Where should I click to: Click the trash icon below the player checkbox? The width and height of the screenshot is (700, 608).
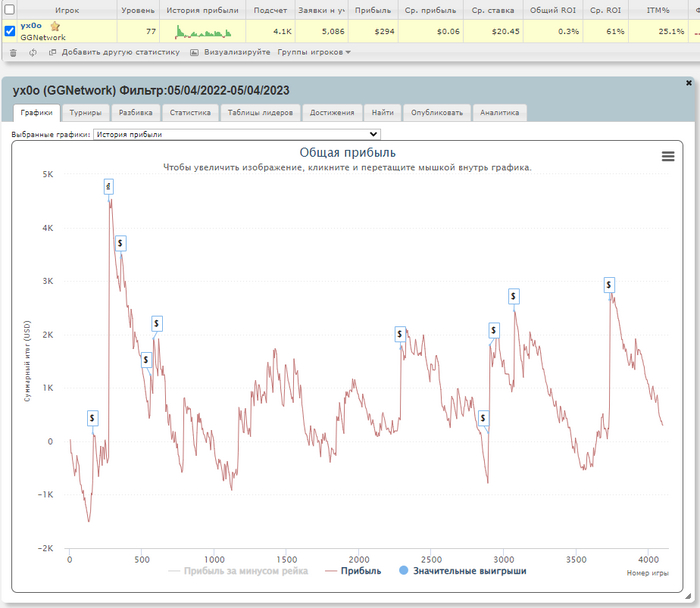pos(11,52)
